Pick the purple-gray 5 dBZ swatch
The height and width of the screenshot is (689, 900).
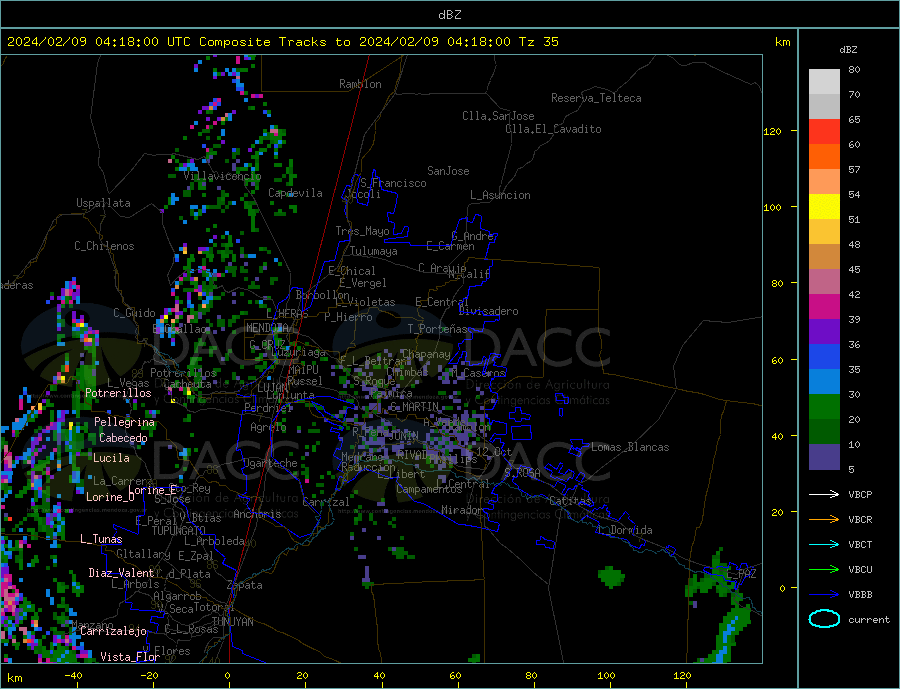tap(824, 456)
